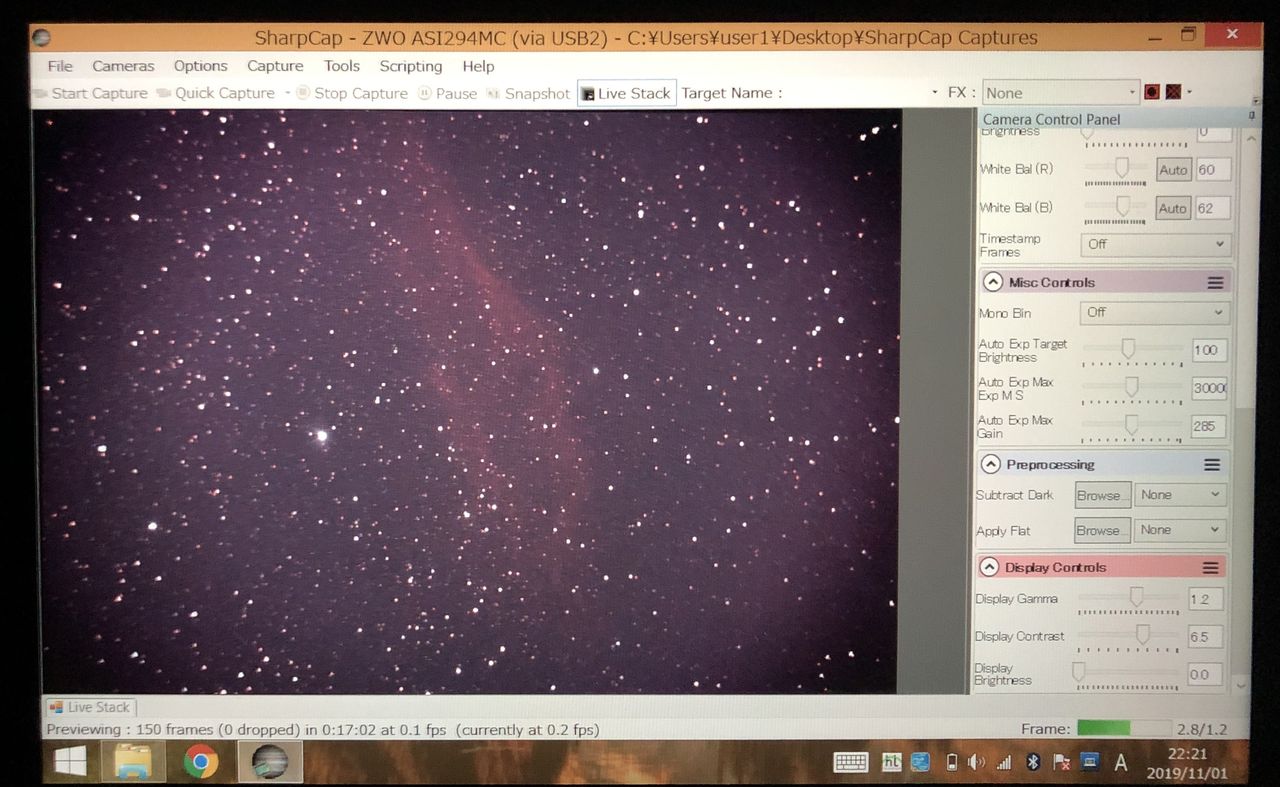Open the FX effects dropdown
The width and height of the screenshot is (1280, 787).
[x=1061, y=93]
